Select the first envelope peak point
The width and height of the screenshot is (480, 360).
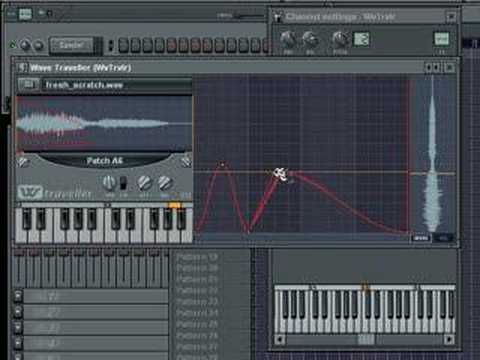pyautogui.click(x=223, y=164)
